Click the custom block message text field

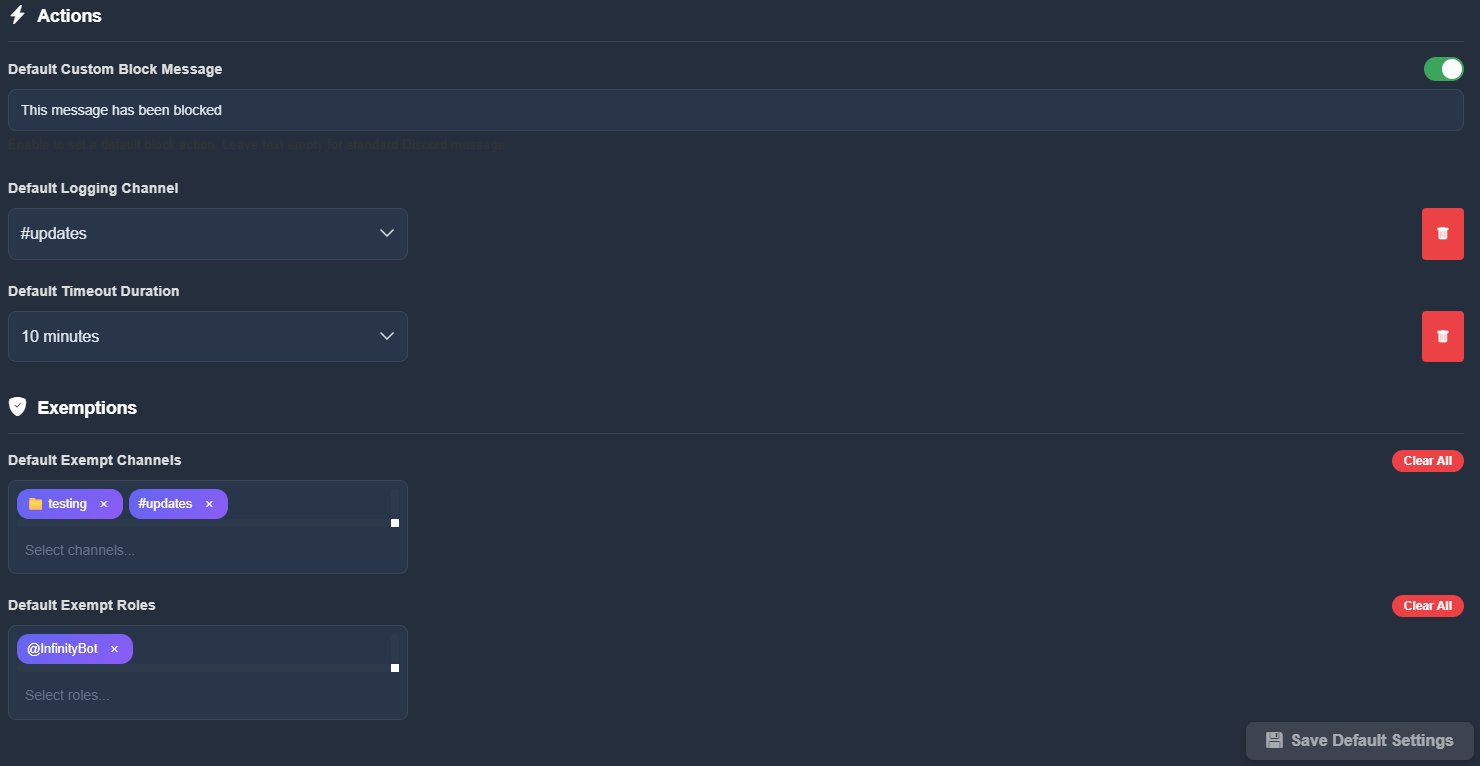point(735,110)
